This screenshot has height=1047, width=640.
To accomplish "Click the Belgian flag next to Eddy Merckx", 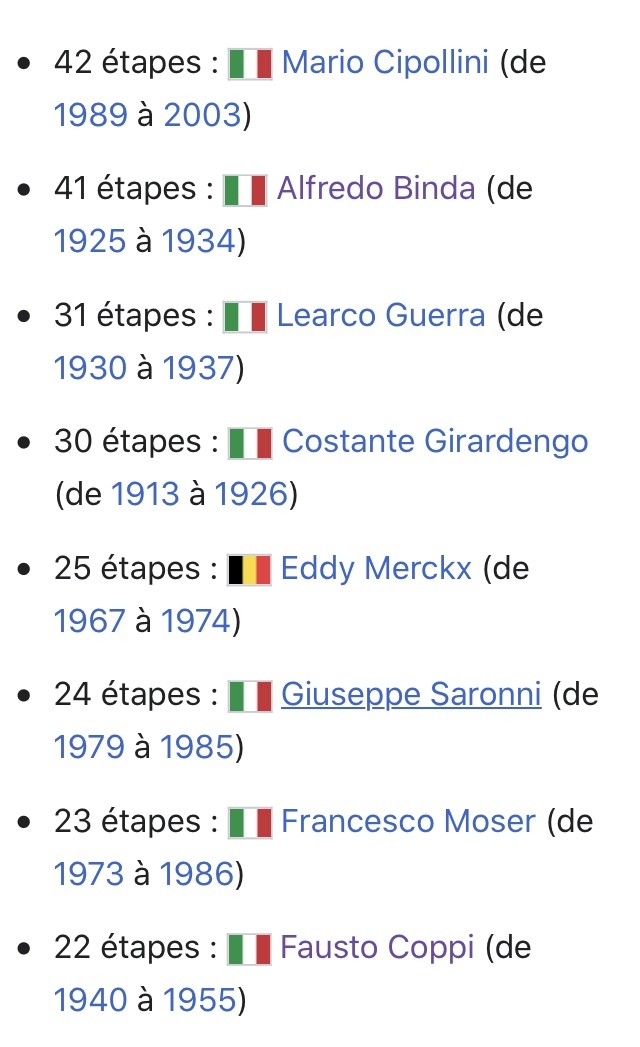I will click(x=249, y=570).
